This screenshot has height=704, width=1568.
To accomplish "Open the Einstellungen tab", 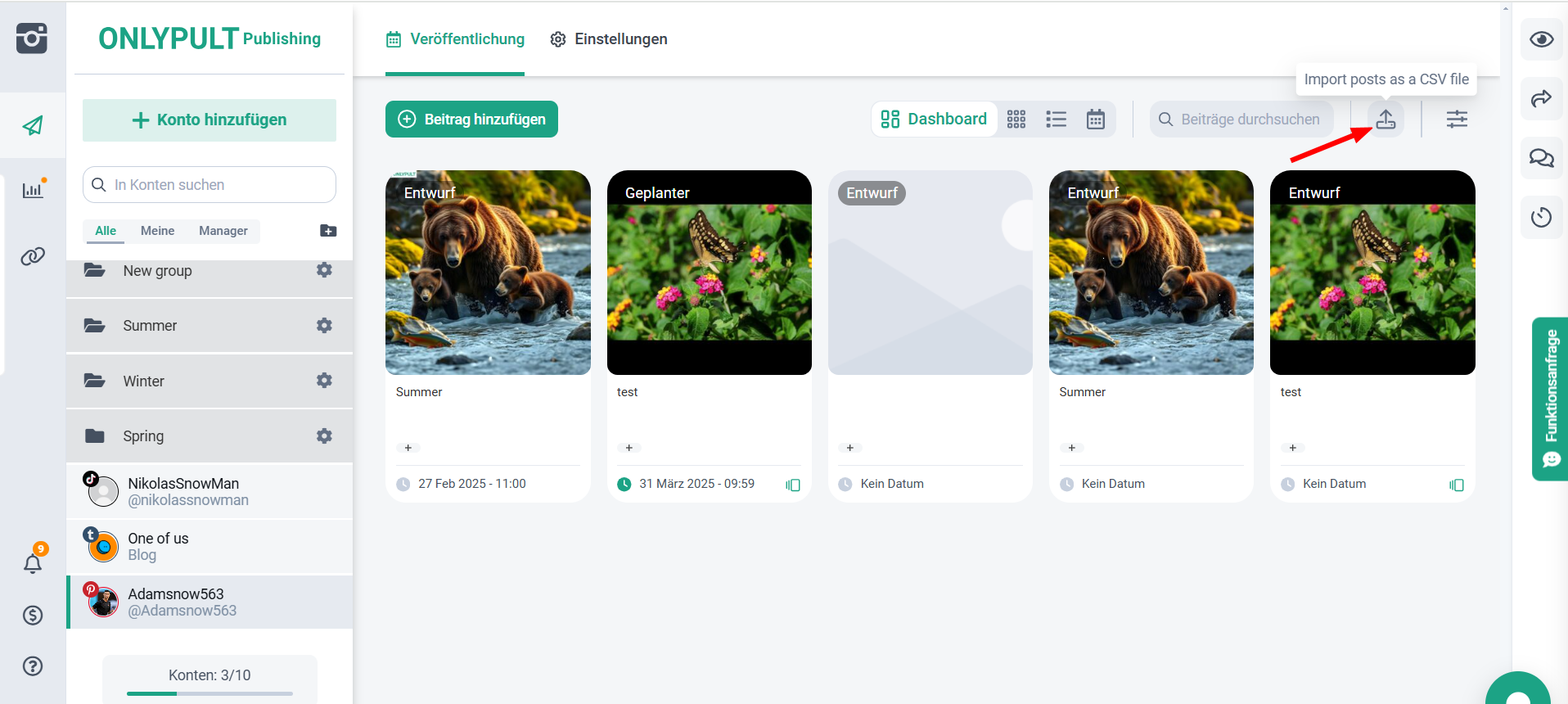I will point(609,39).
